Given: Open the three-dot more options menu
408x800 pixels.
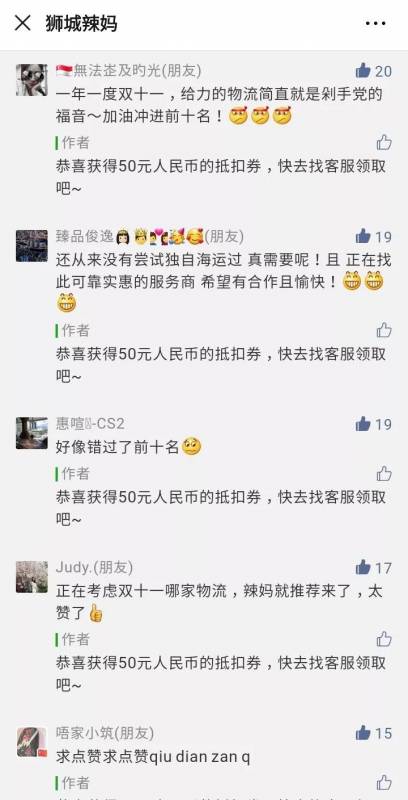Looking at the screenshot, I should click(375, 23).
